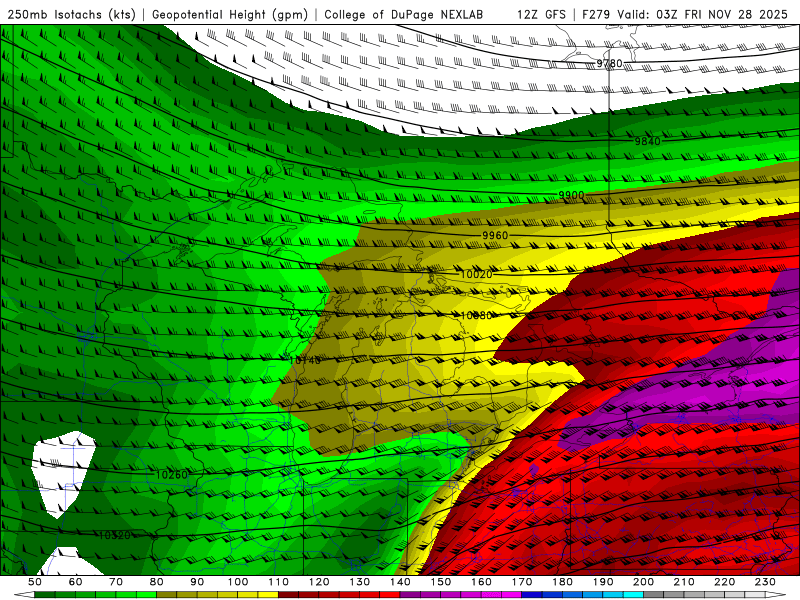This screenshot has width=800, height=600.
Task: Click the 9840 height contour label
Action: (x=647, y=141)
